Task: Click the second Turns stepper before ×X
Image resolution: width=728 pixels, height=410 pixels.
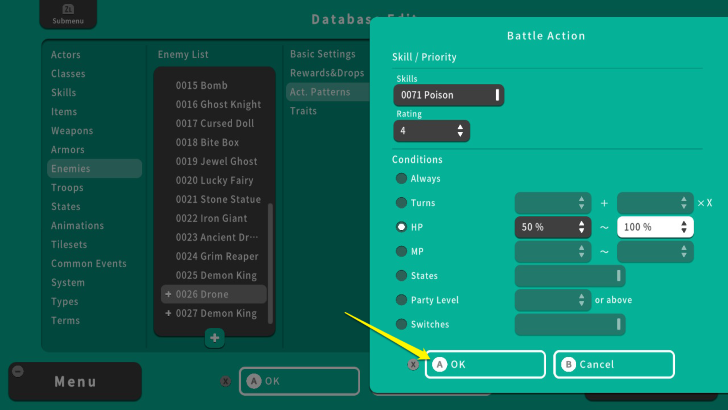Action: (x=655, y=203)
